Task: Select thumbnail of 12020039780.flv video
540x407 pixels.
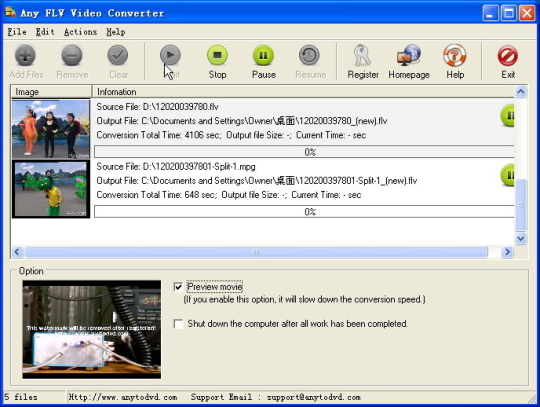Action: pyautogui.click(x=51, y=129)
